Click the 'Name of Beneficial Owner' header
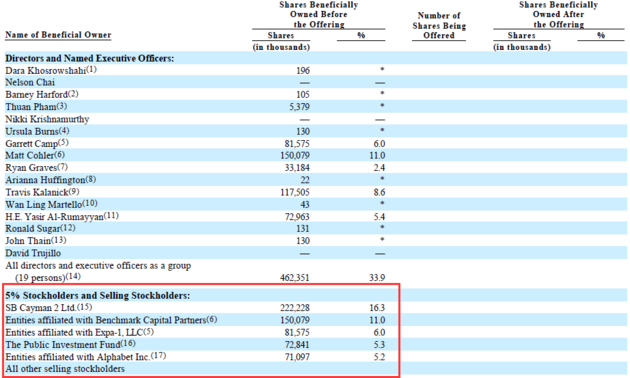The image size is (630, 378). click(x=58, y=35)
